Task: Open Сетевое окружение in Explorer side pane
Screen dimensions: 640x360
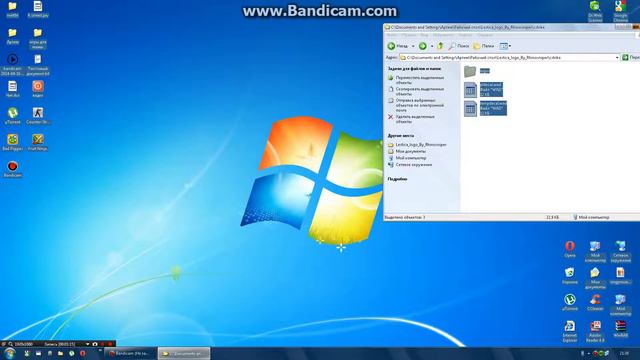Action: click(413, 165)
